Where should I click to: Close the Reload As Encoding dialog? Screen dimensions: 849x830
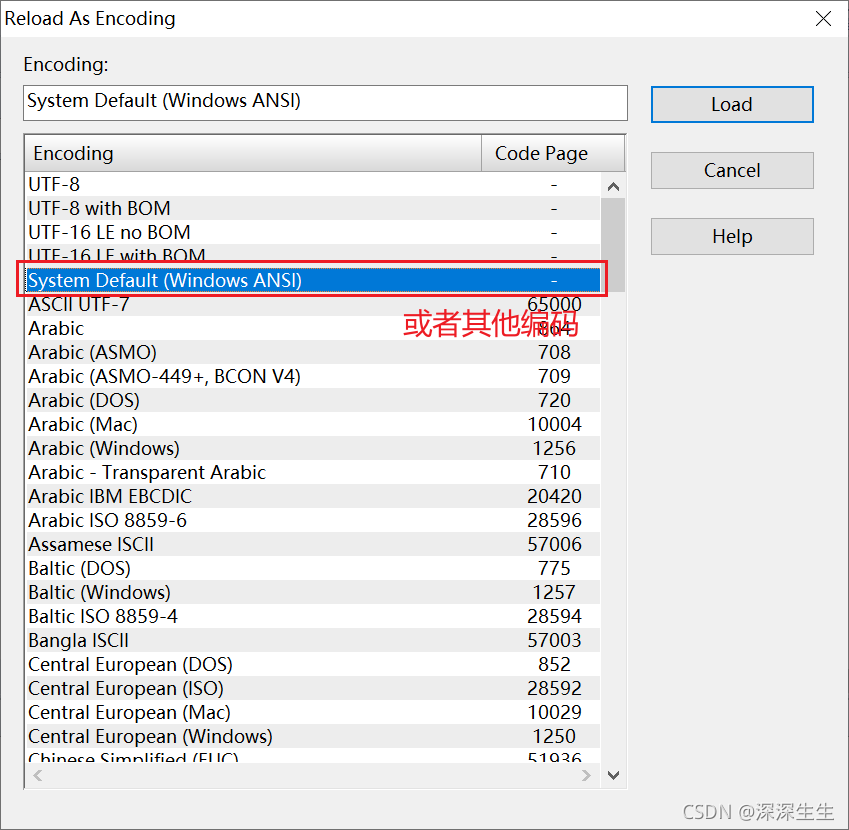click(823, 18)
